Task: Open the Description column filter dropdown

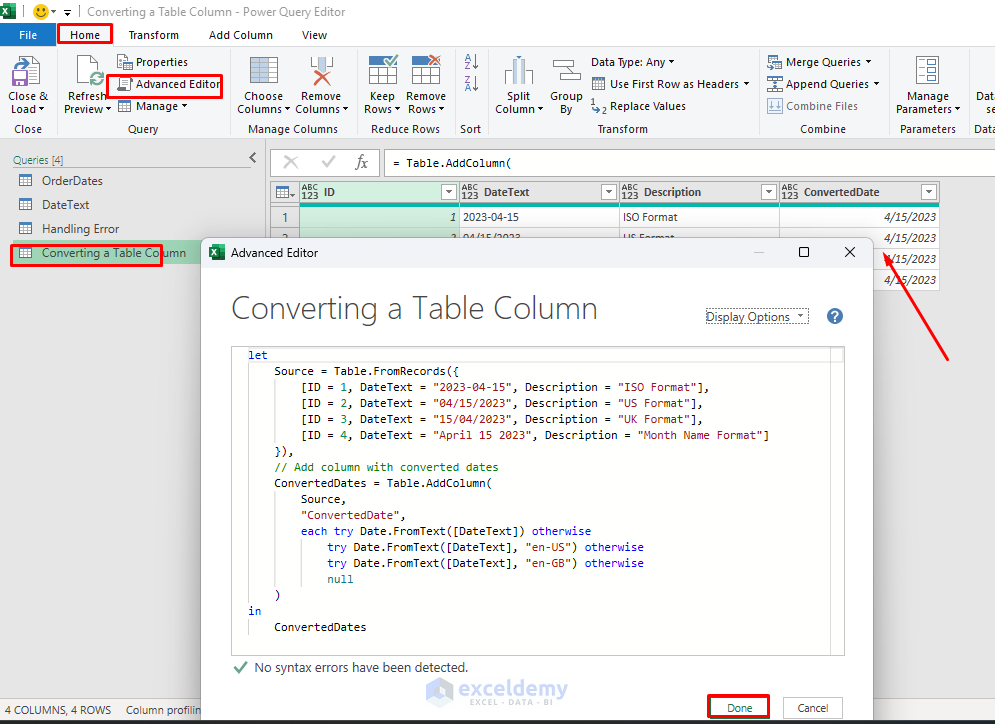Action: pyautogui.click(x=768, y=192)
